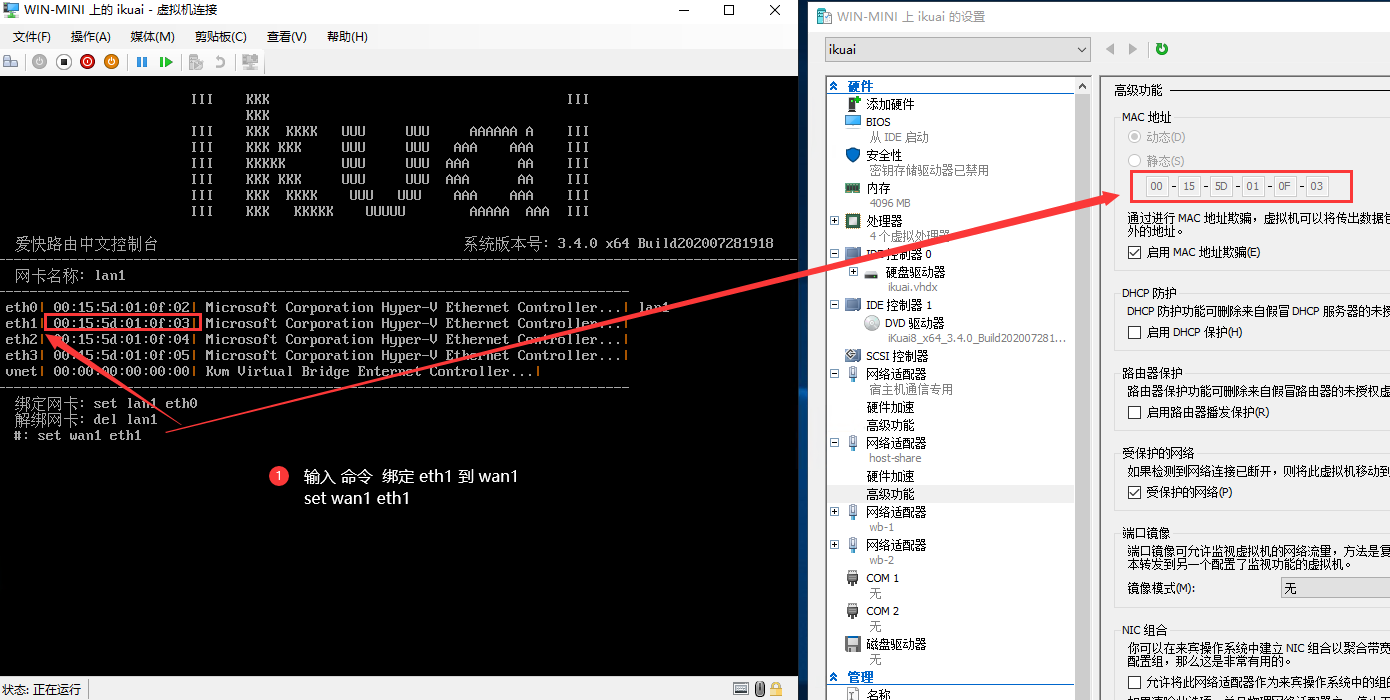The width and height of the screenshot is (1390, 700).
Task: Select 硬件加速 under host-share adapter
Action: [890, 476]
